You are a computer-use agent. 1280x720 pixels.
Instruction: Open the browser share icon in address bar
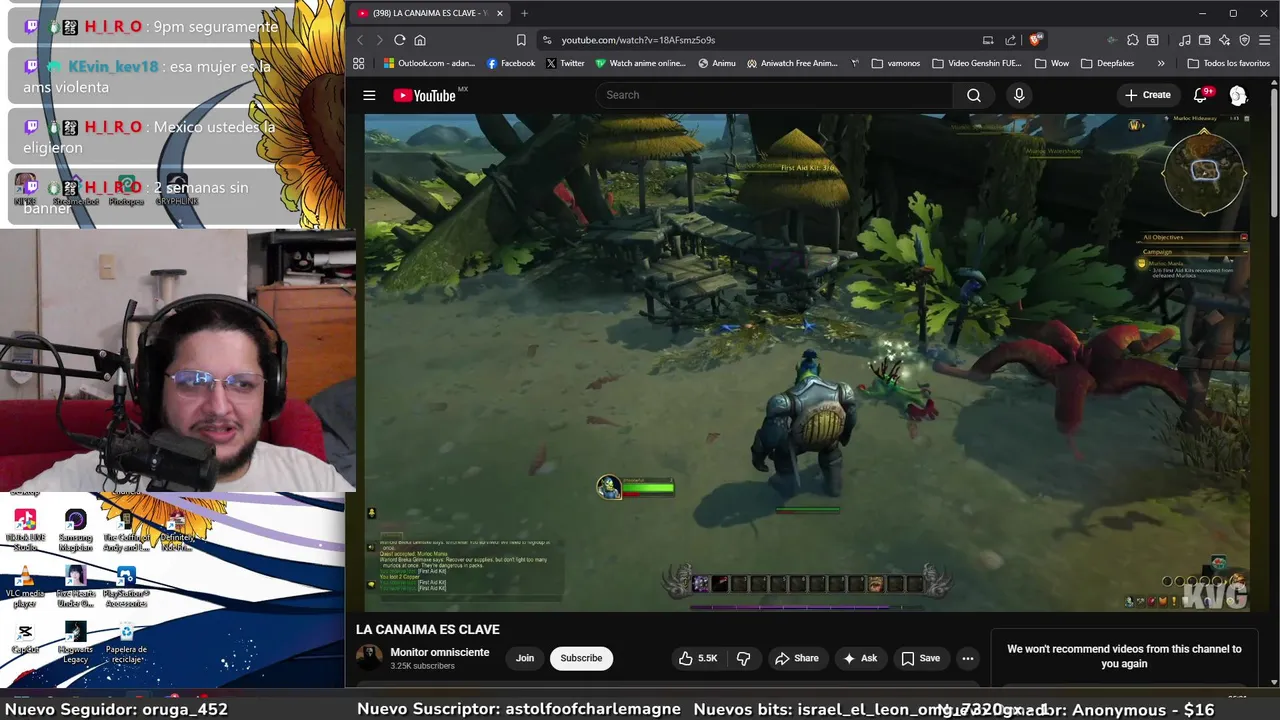coord(1010,40)
